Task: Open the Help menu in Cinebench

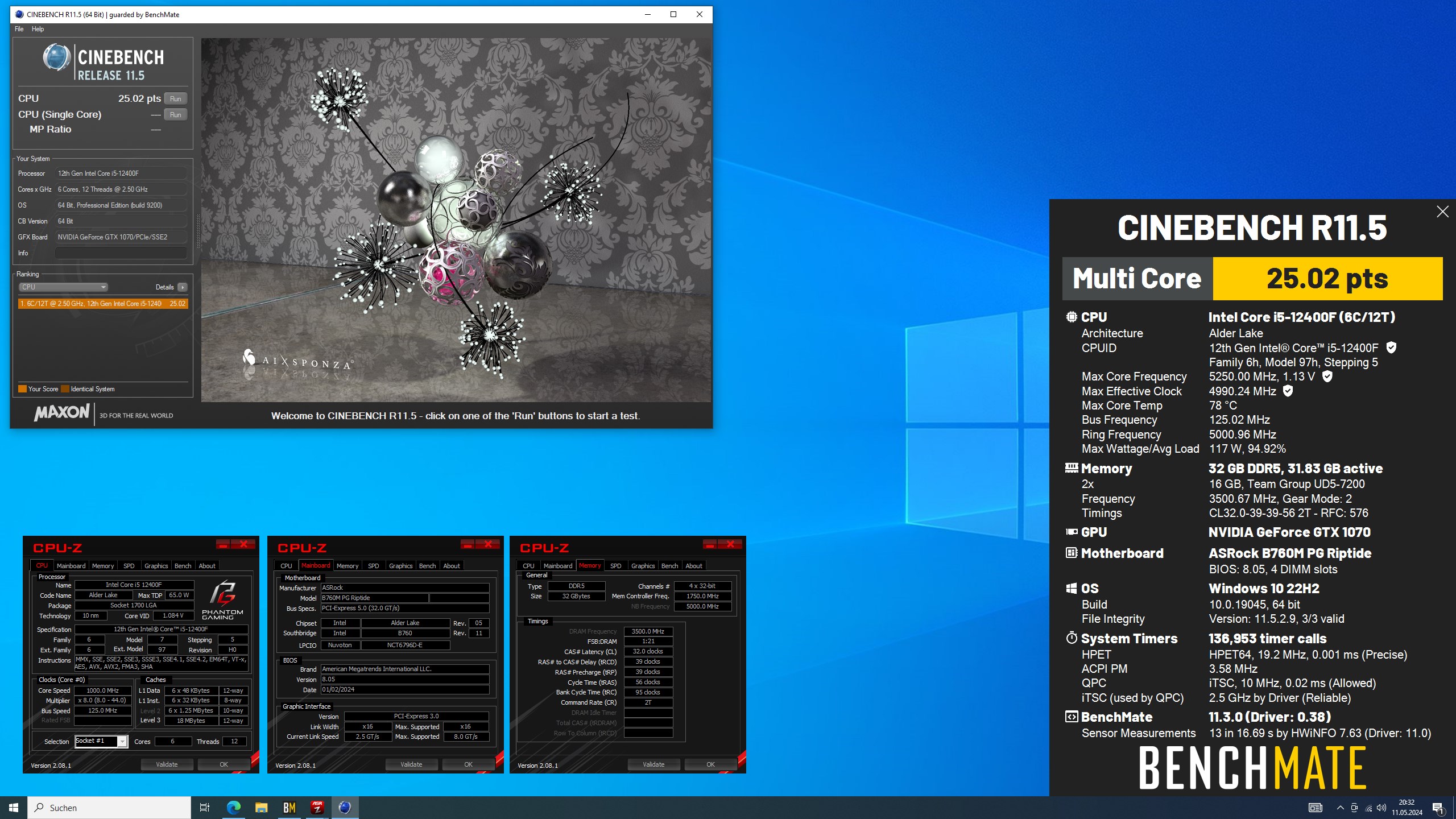Action: pyautogui.click(x=38, y=29)
